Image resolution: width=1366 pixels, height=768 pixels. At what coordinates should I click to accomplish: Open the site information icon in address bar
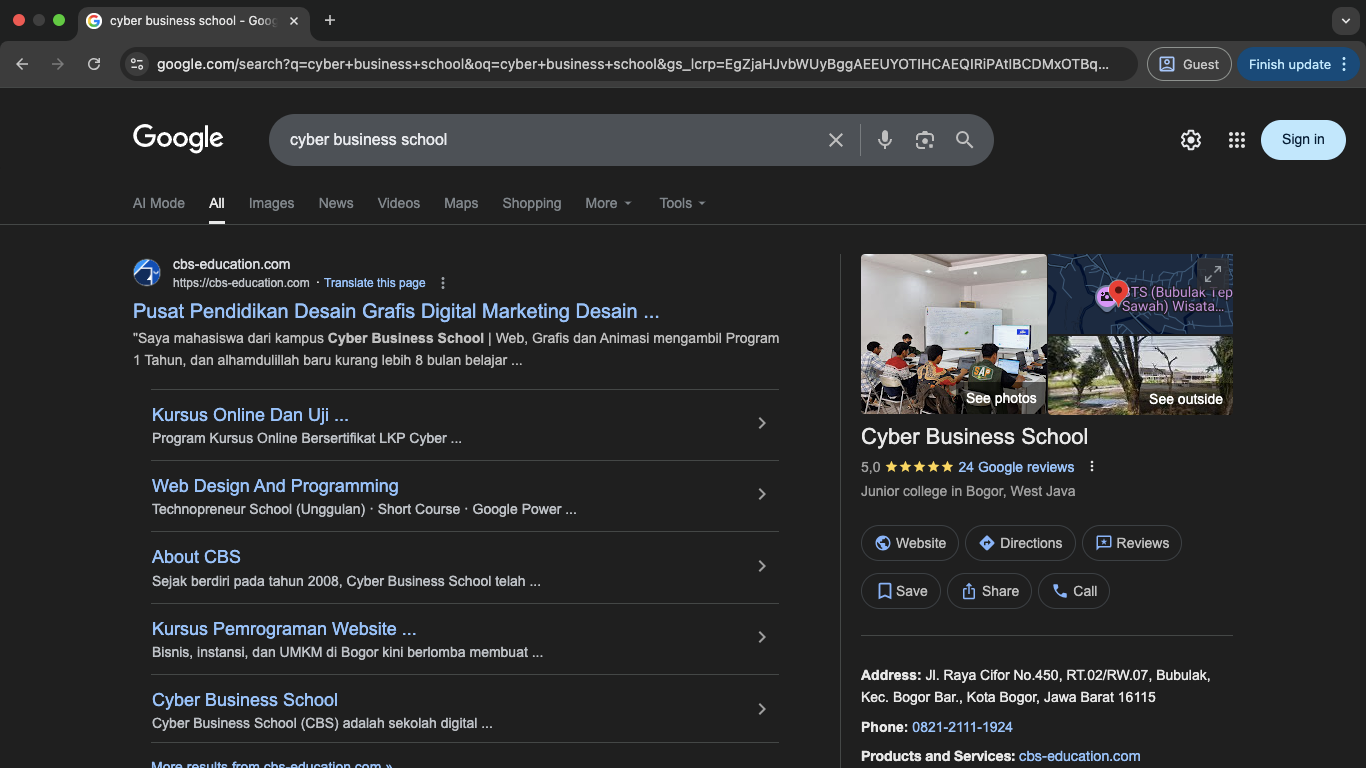[137, 64]
